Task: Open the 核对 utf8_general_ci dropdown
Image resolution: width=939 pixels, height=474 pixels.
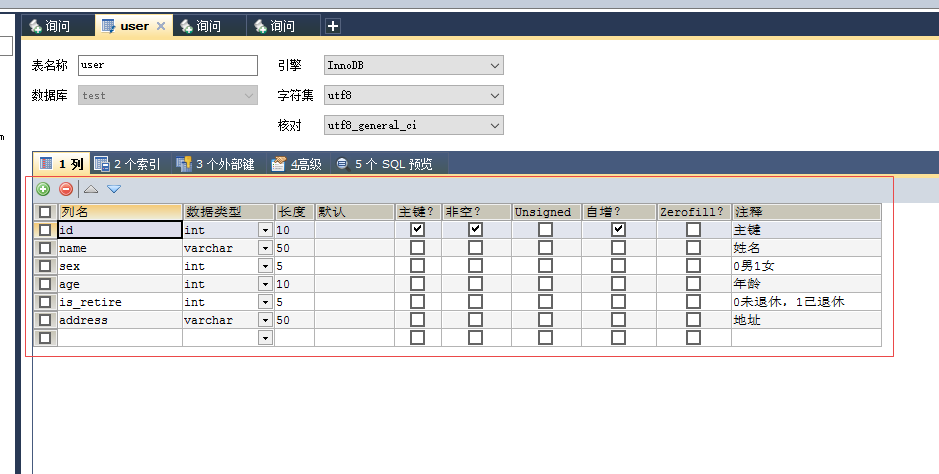Action: (x=414, y=125)
